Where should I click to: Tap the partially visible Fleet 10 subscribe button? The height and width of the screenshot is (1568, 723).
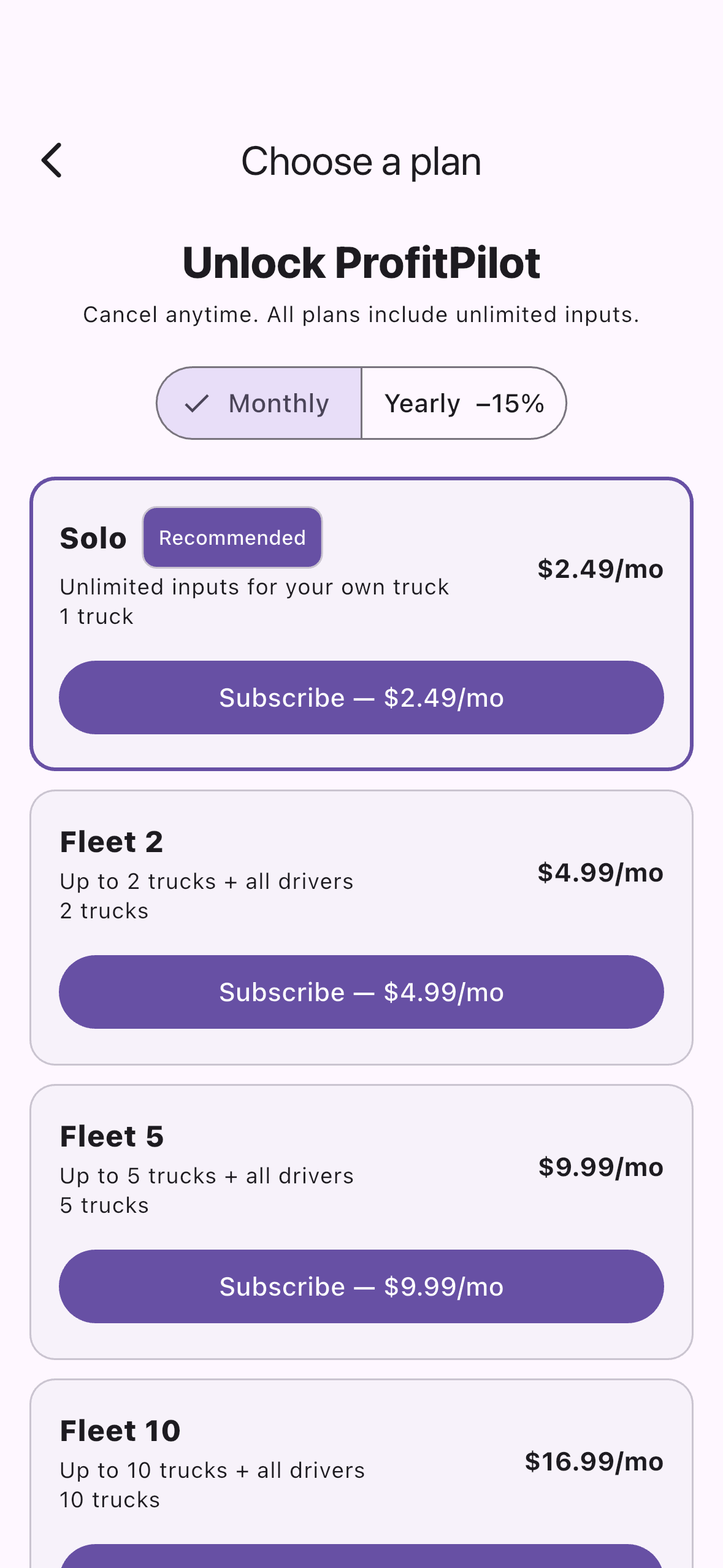click(361, 1556)
